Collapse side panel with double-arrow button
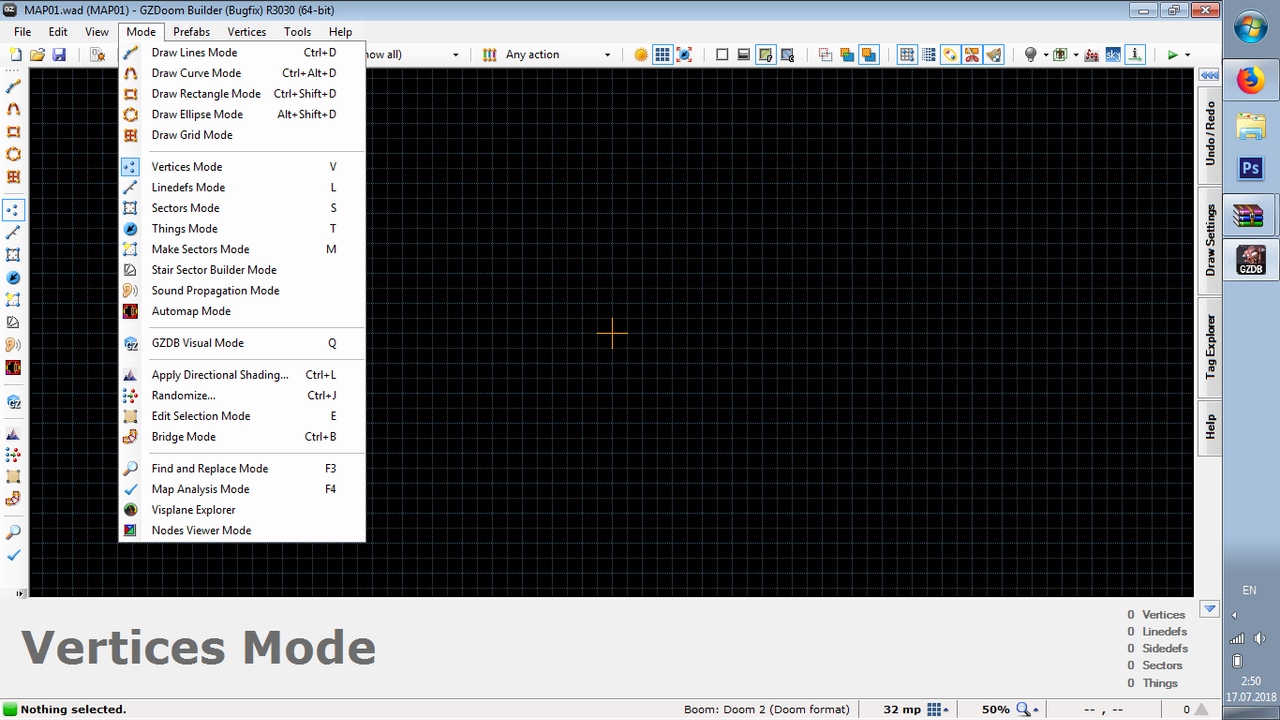The height and width of the screenshot is (720, 1280). click(1209, 75)
